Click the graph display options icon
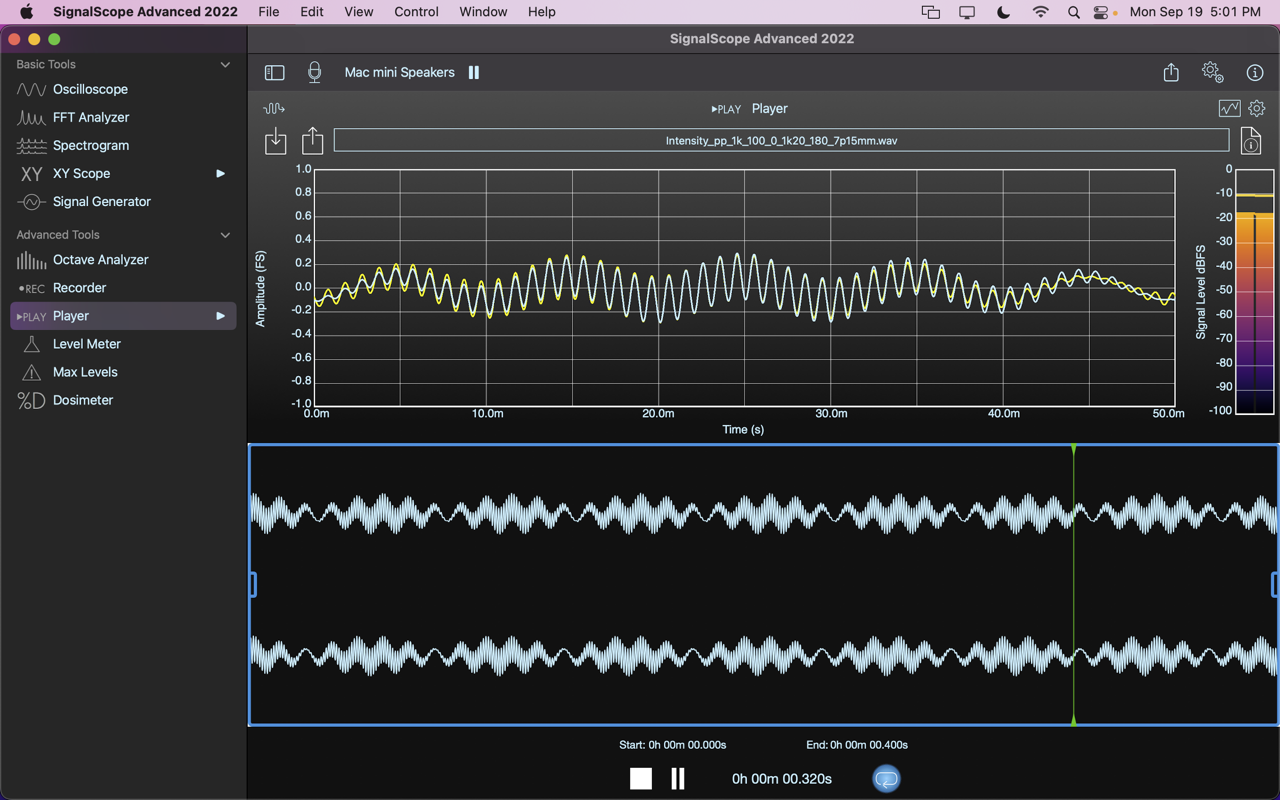The width and height of the screenshot is (1280, 800). click(x=1229, y=108)
